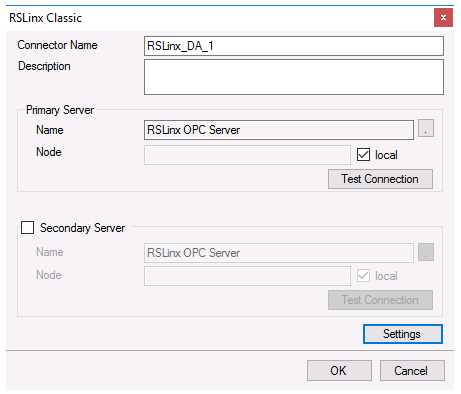
Task: Confirm the dialog with OK
Action: 339,370
